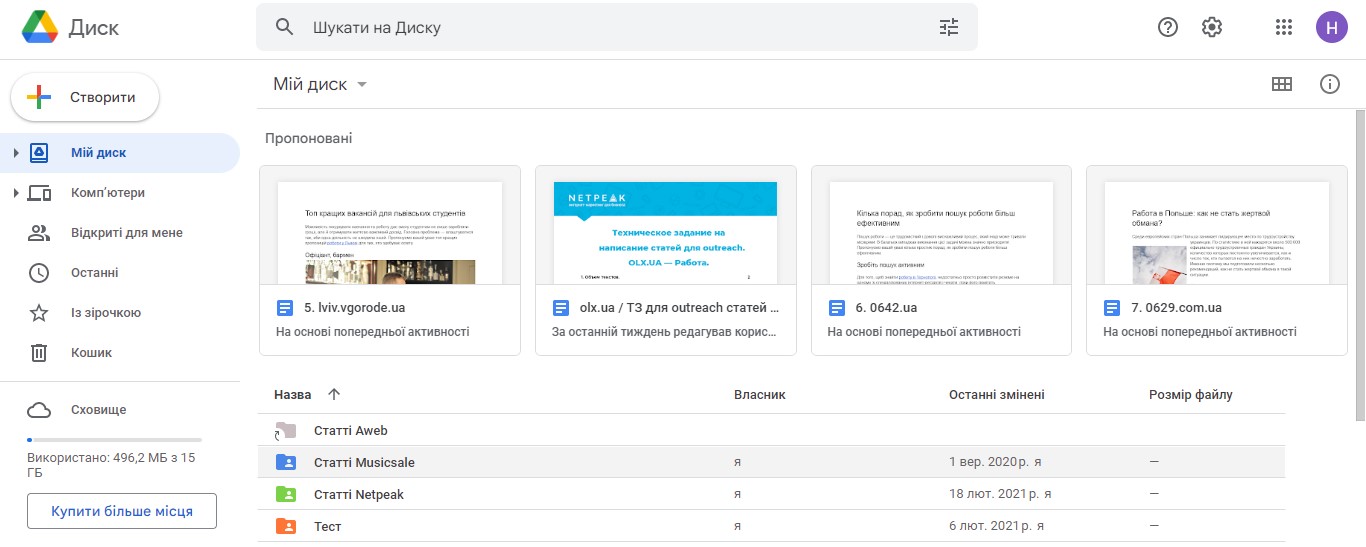Image resolution: width=1366 pixels, height=547 pixels.
Task: Click the doc icon of 6. 0642.ua
Action: point(837,308)
